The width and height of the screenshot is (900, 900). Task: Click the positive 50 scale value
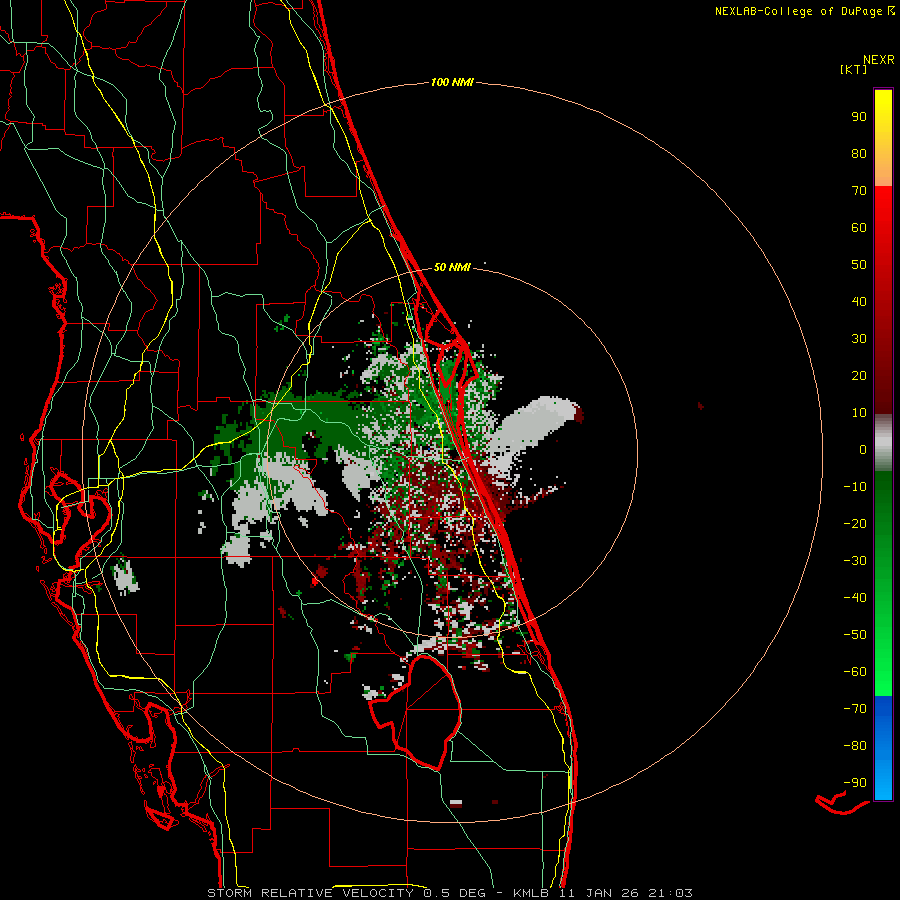[x=859, y=265]
